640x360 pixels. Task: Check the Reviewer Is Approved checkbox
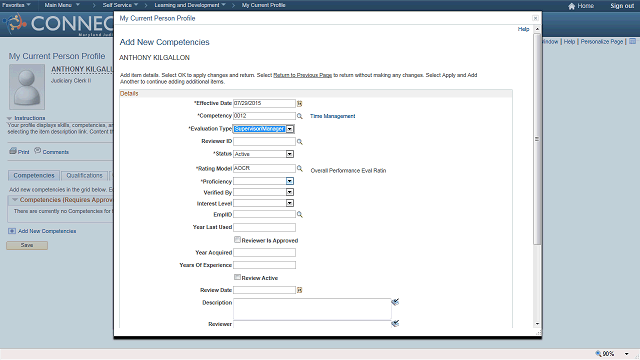(237, 240)
